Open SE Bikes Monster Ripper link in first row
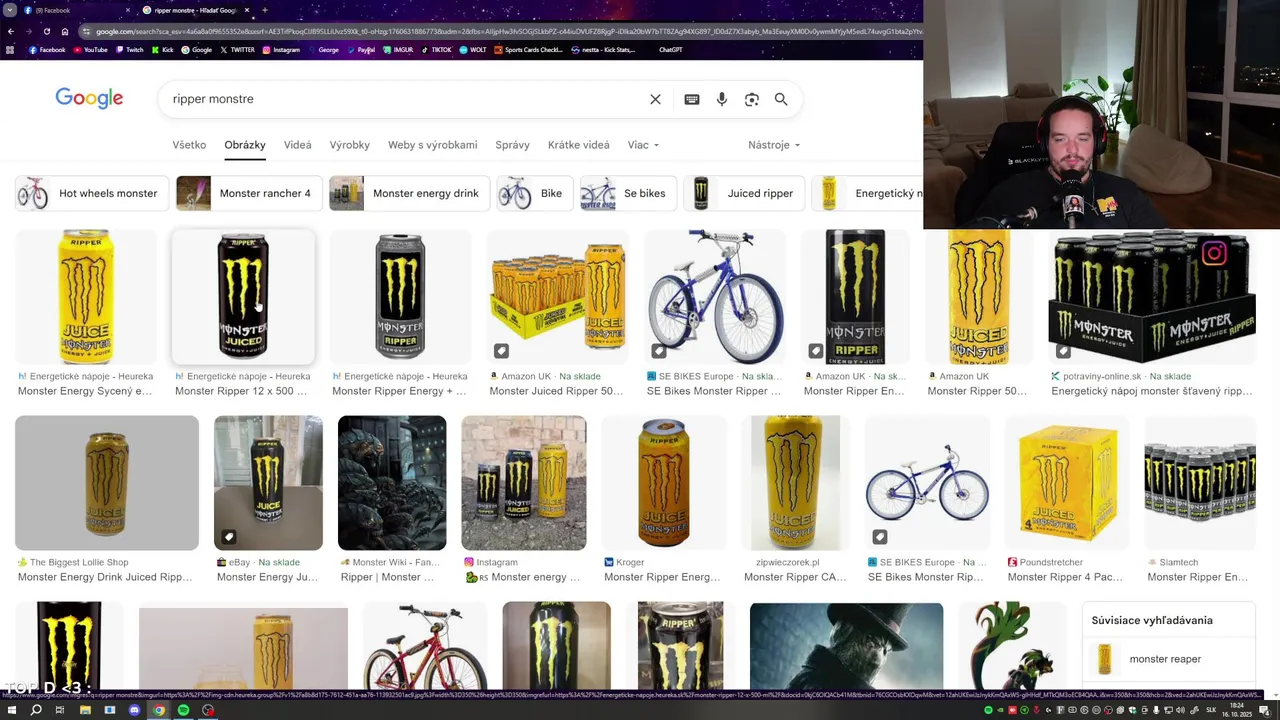The image size is (1280, 720). 714,391
